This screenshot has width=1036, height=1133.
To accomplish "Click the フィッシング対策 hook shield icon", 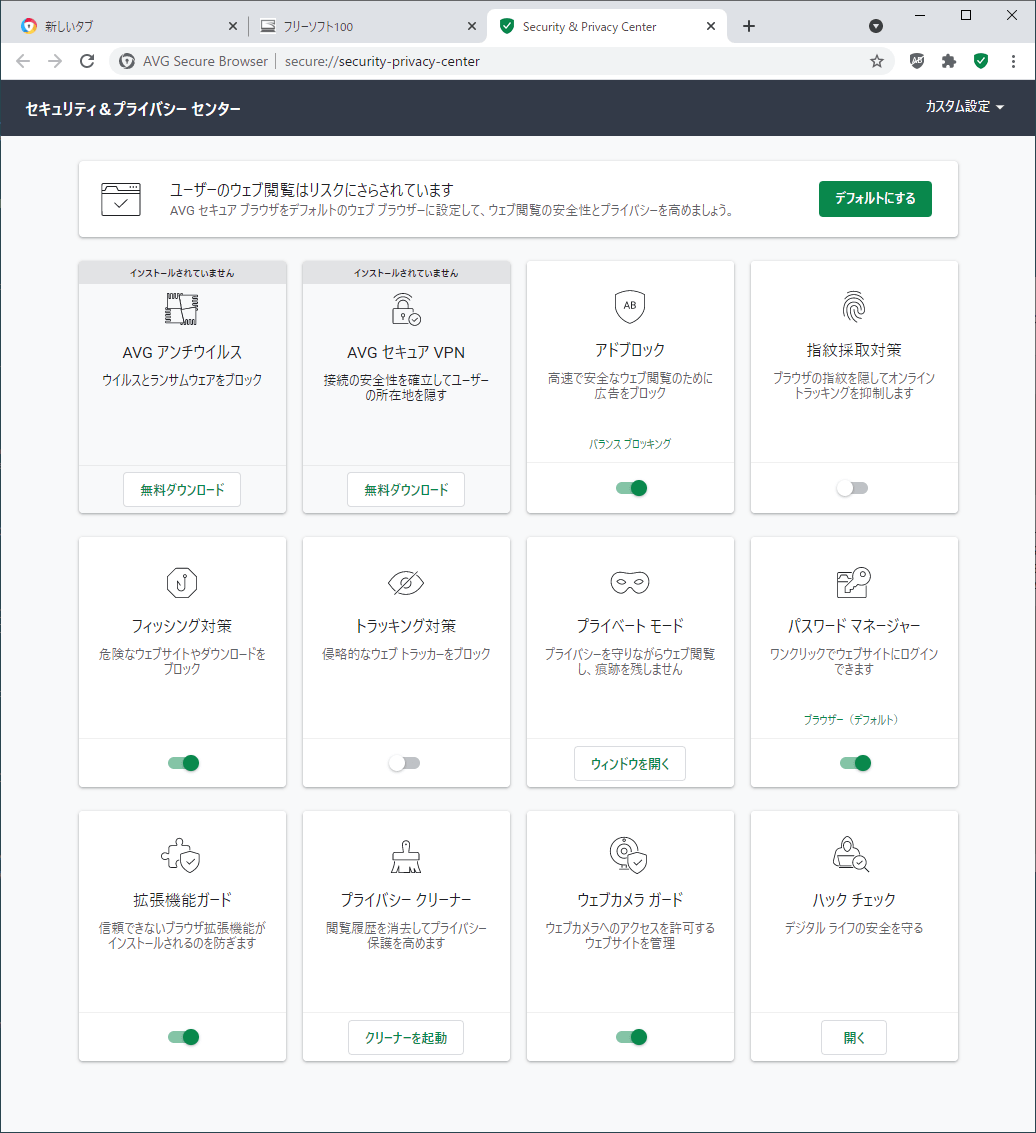I will 181,582.
